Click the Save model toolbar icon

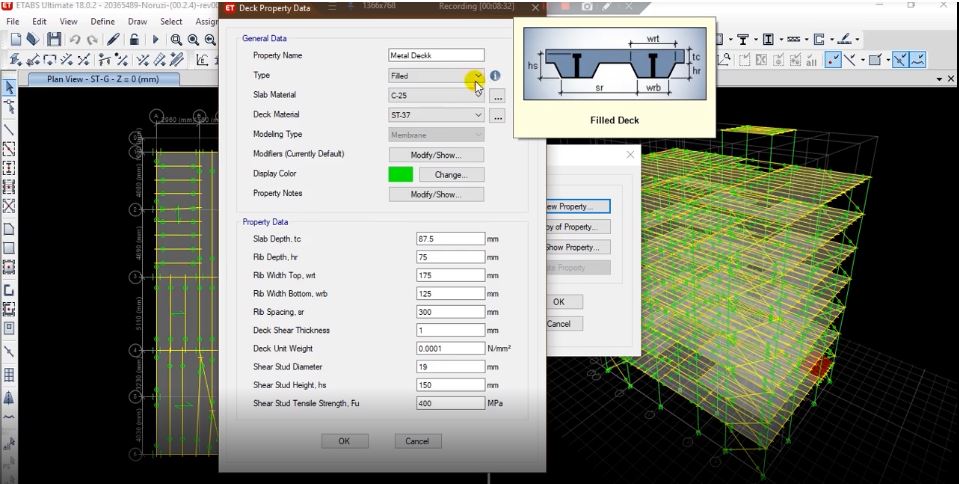coord(54,40)
